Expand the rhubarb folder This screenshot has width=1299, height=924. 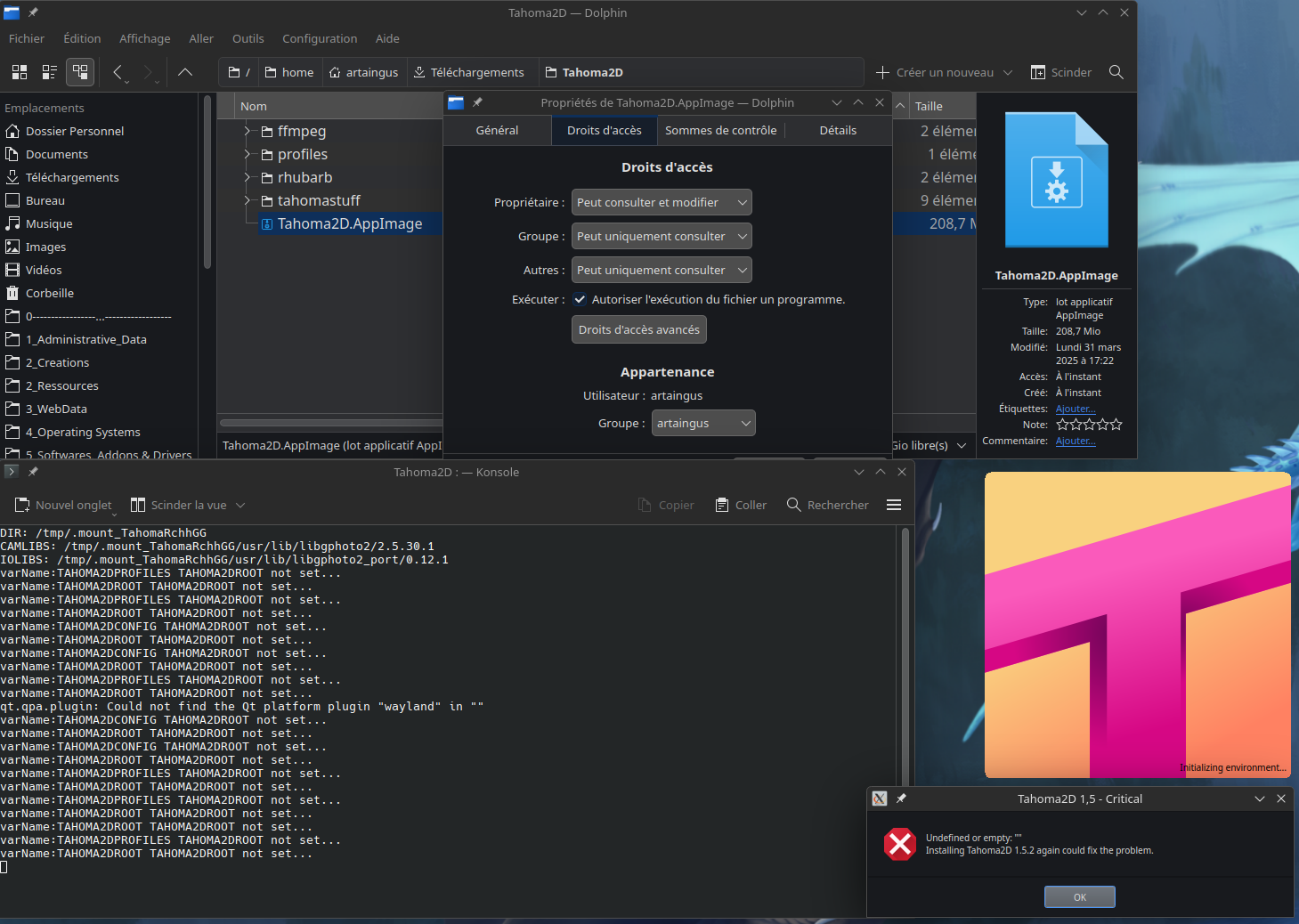(x=248, y=177)
